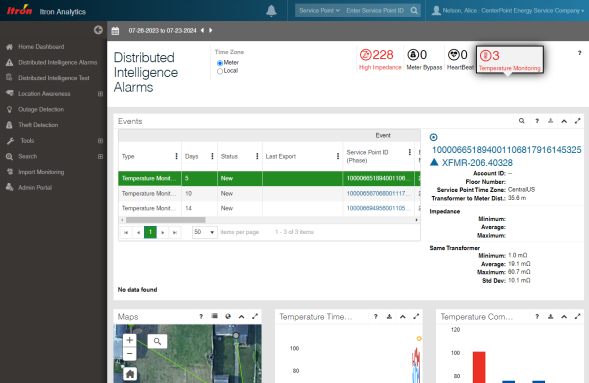Select Temperature Monitoring alarm tile
Viewport: 589px width, 383px height.
pyautogui.click(x=510, y=59)
